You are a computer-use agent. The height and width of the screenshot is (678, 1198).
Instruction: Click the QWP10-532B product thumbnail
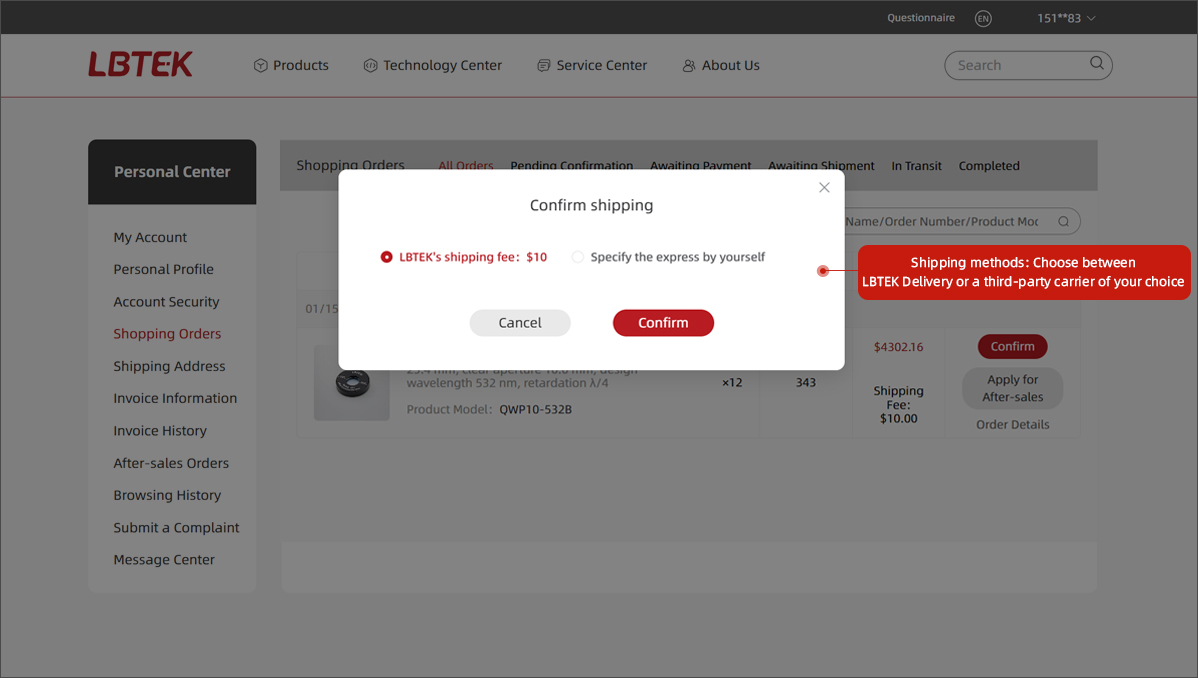tap(351, 383)
